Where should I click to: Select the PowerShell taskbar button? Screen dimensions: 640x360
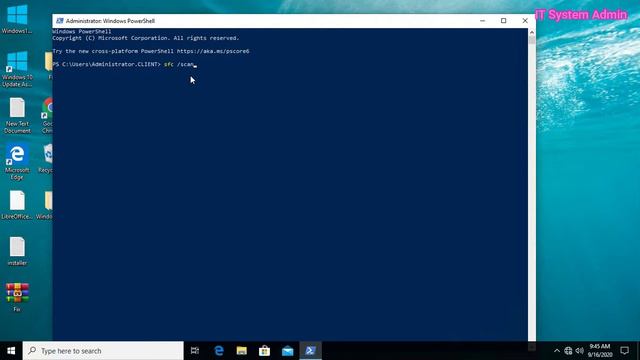click(310, 351)
